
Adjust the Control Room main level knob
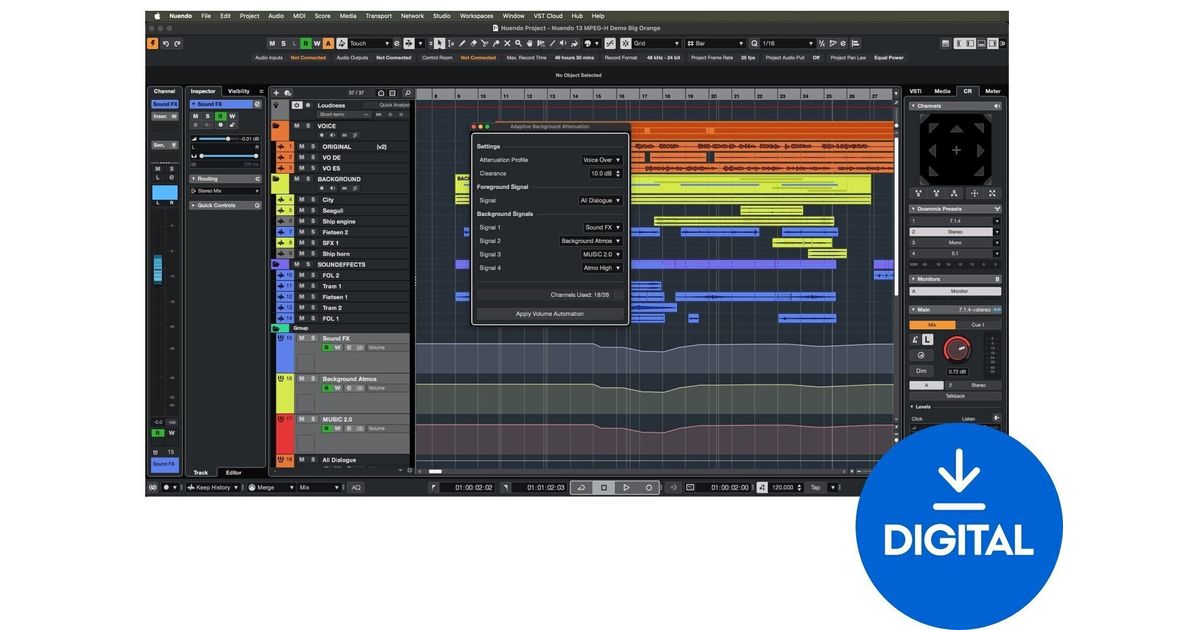957,349
